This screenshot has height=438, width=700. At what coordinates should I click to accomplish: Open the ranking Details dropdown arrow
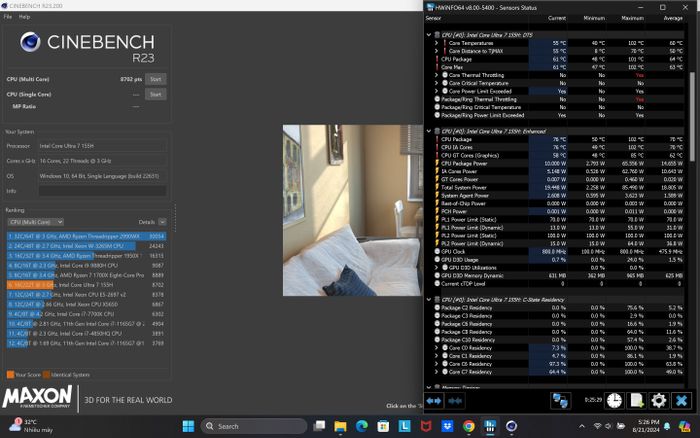[x=162, y=222]
